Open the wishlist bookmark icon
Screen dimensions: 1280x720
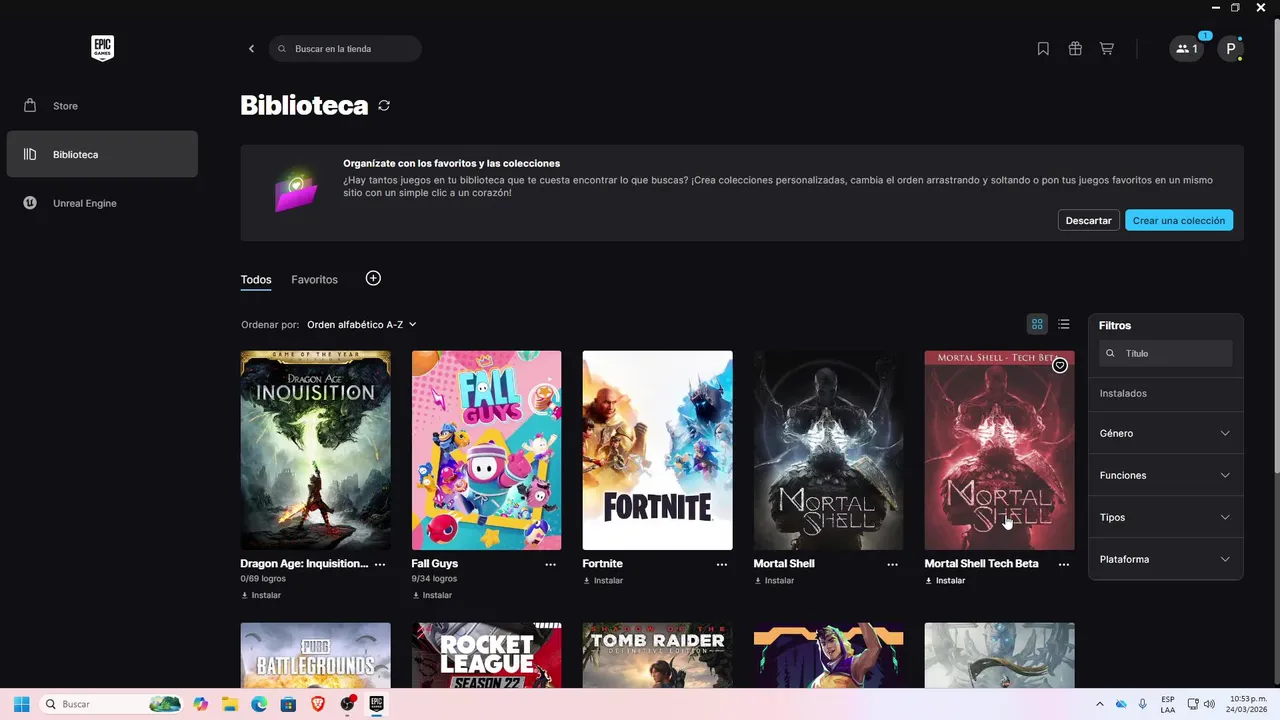point(1043,49)
